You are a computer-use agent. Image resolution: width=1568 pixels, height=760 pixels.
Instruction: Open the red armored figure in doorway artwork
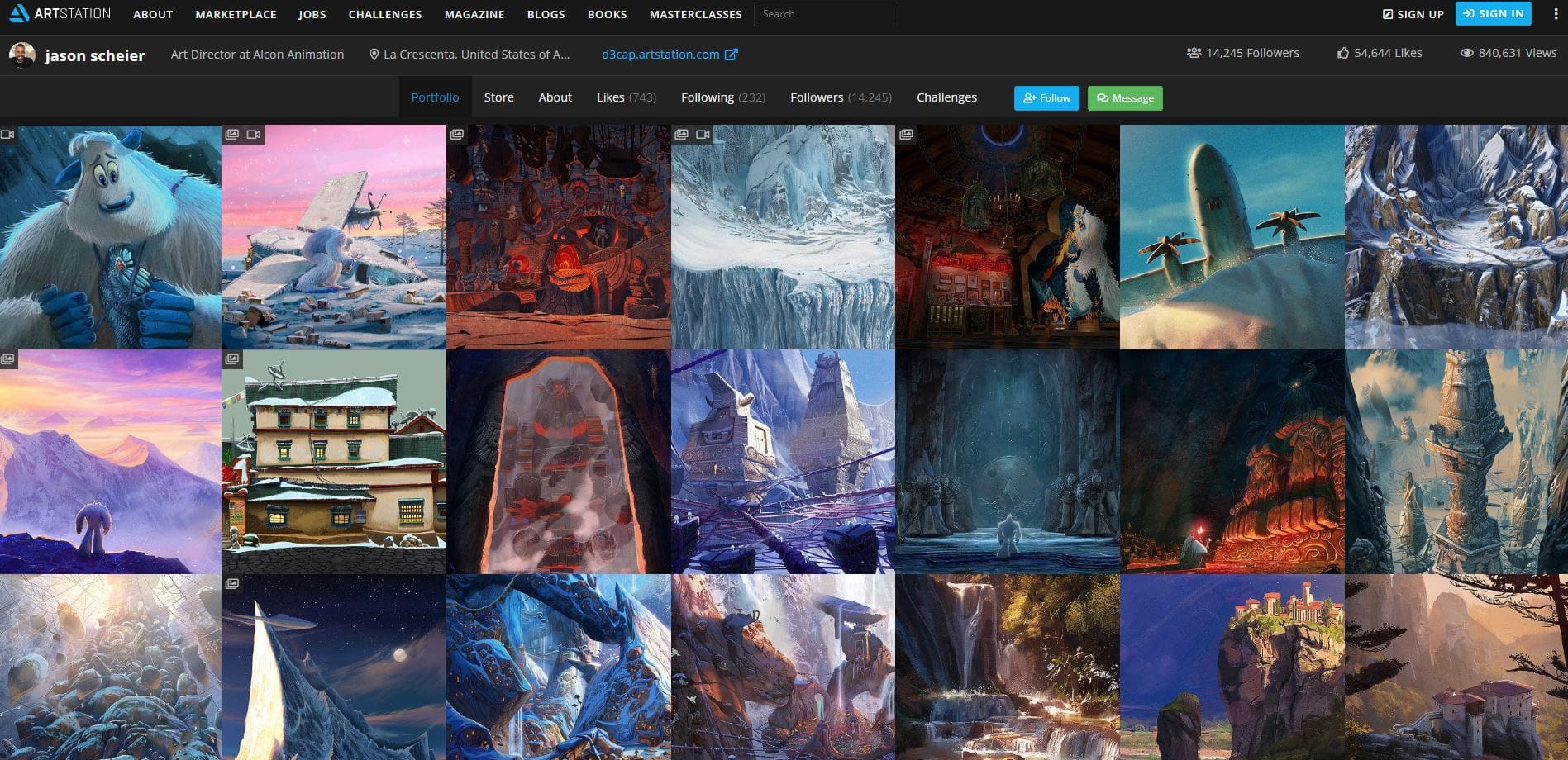click(559, 462)
